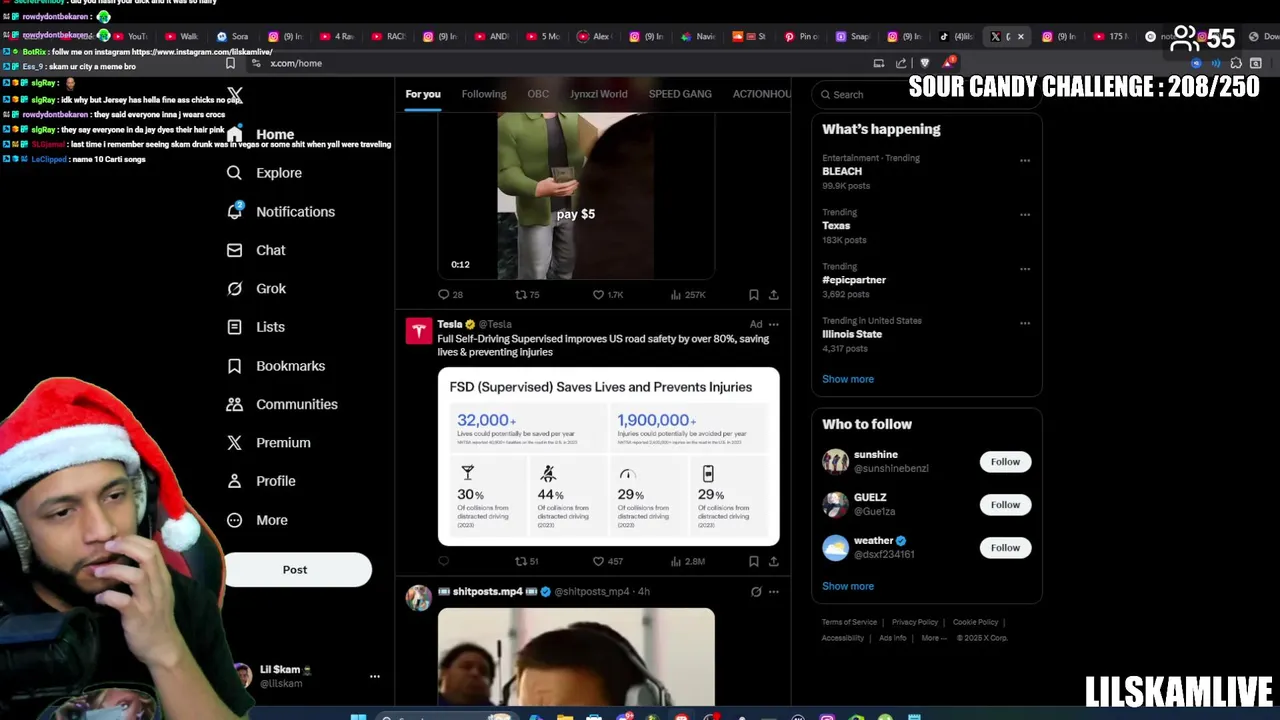1280x720 pixels.
Task: Click Grok icon on shitposts.mp4 post
Action: [x=756, y=592]
